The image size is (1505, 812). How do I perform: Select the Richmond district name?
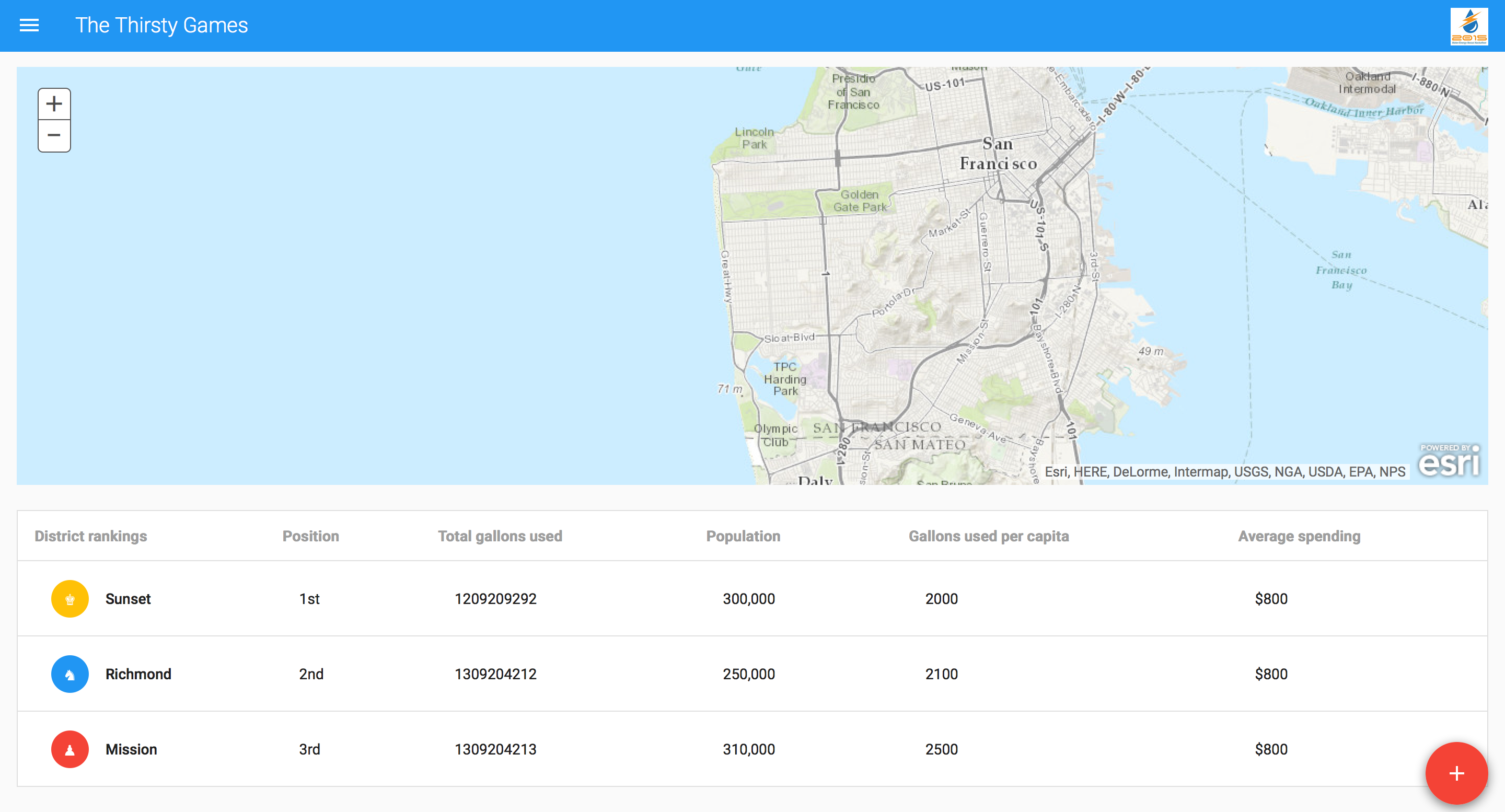[138, 674]
